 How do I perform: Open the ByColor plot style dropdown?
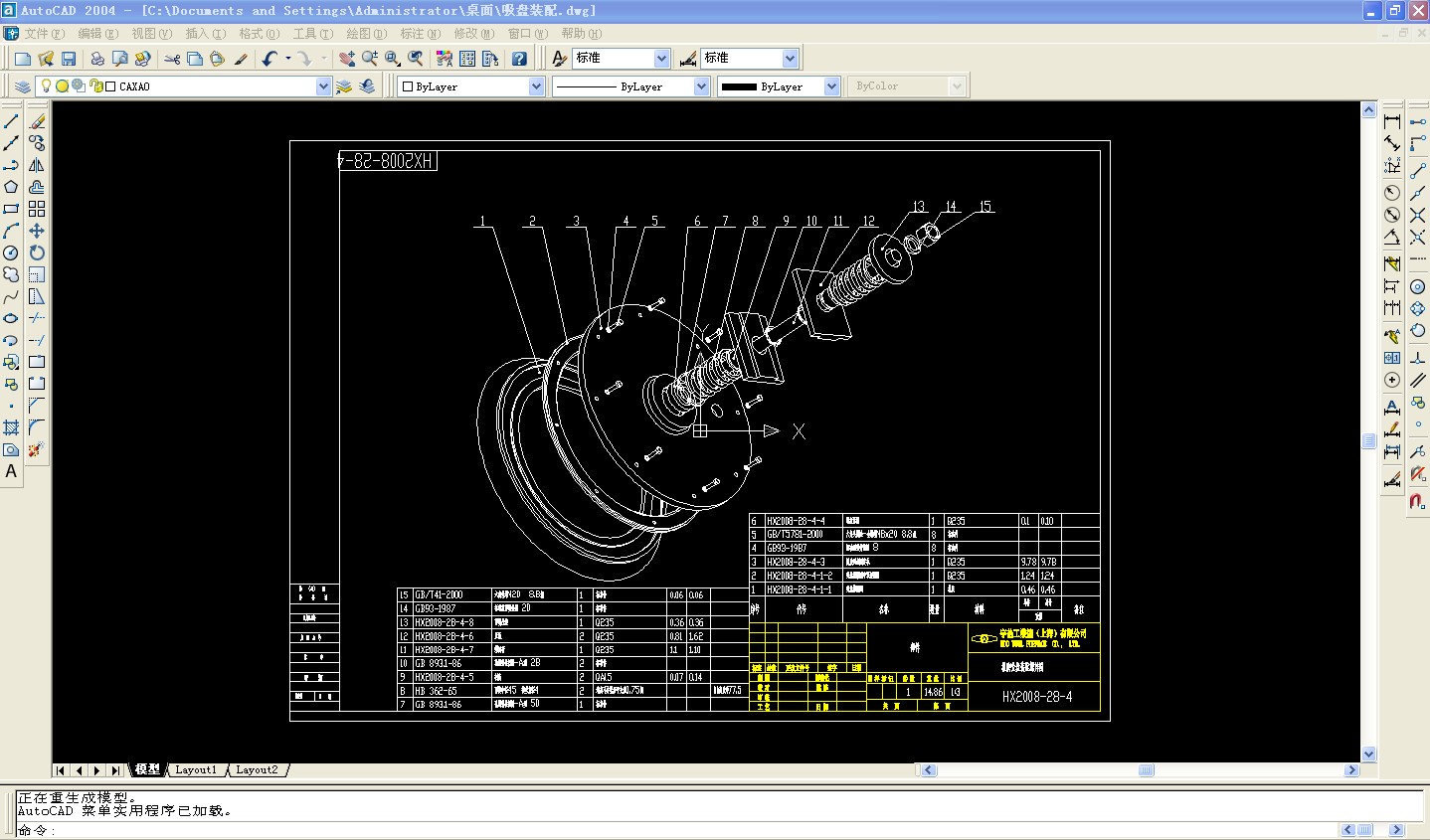tap(957, 86)
